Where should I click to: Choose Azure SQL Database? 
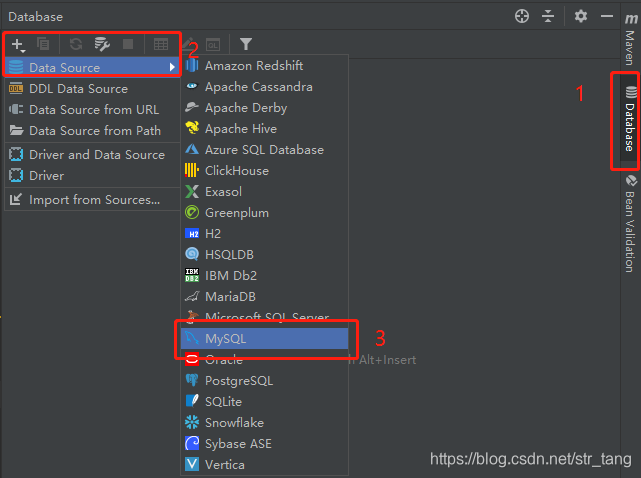click(x=264, y=150)
